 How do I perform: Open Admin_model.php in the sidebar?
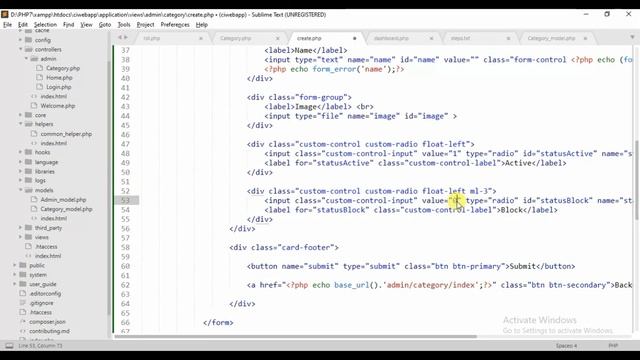click(63, 200)
